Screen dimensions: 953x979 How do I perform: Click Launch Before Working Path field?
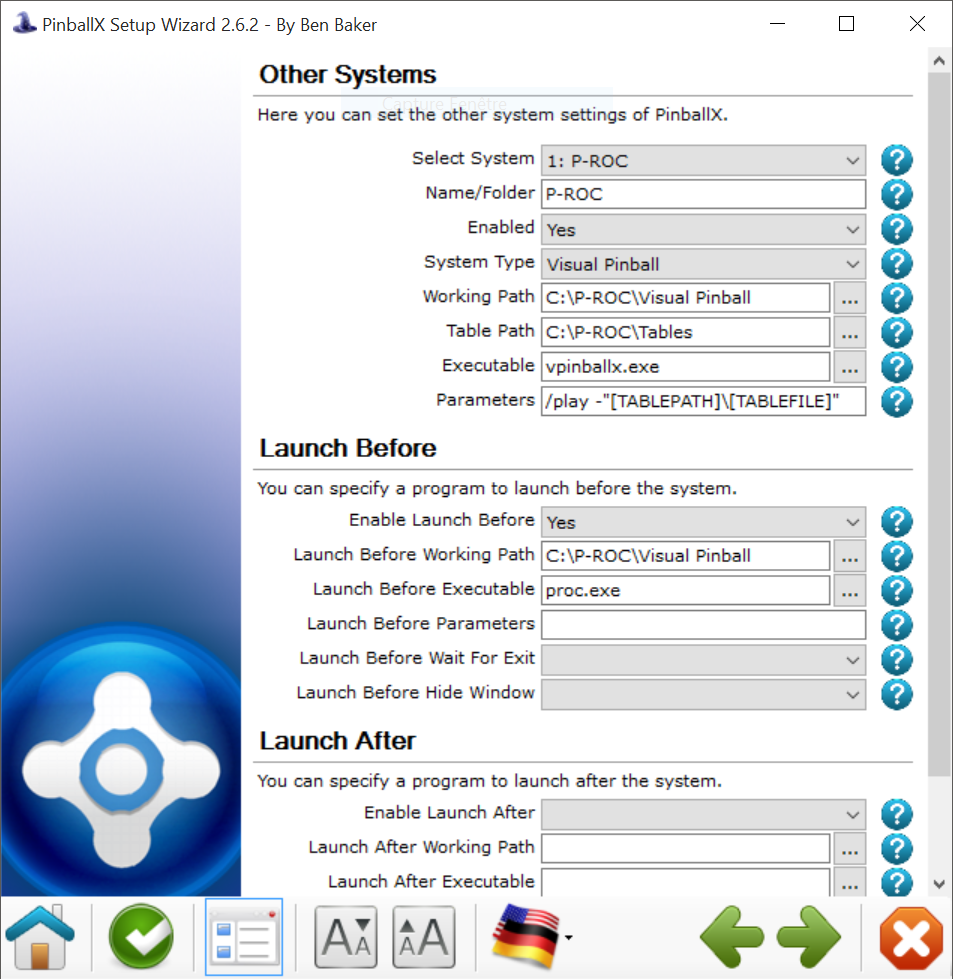coord(685,556)
